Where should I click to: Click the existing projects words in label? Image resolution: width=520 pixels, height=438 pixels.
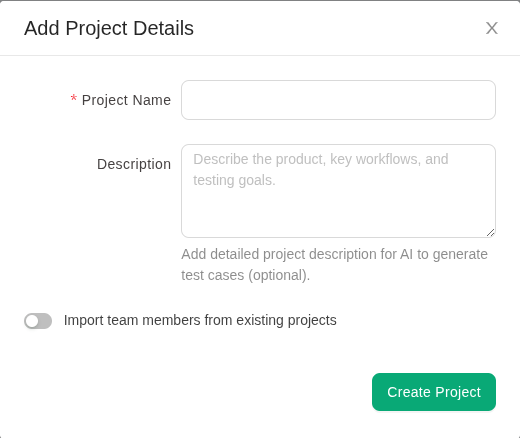click(286, 320)
